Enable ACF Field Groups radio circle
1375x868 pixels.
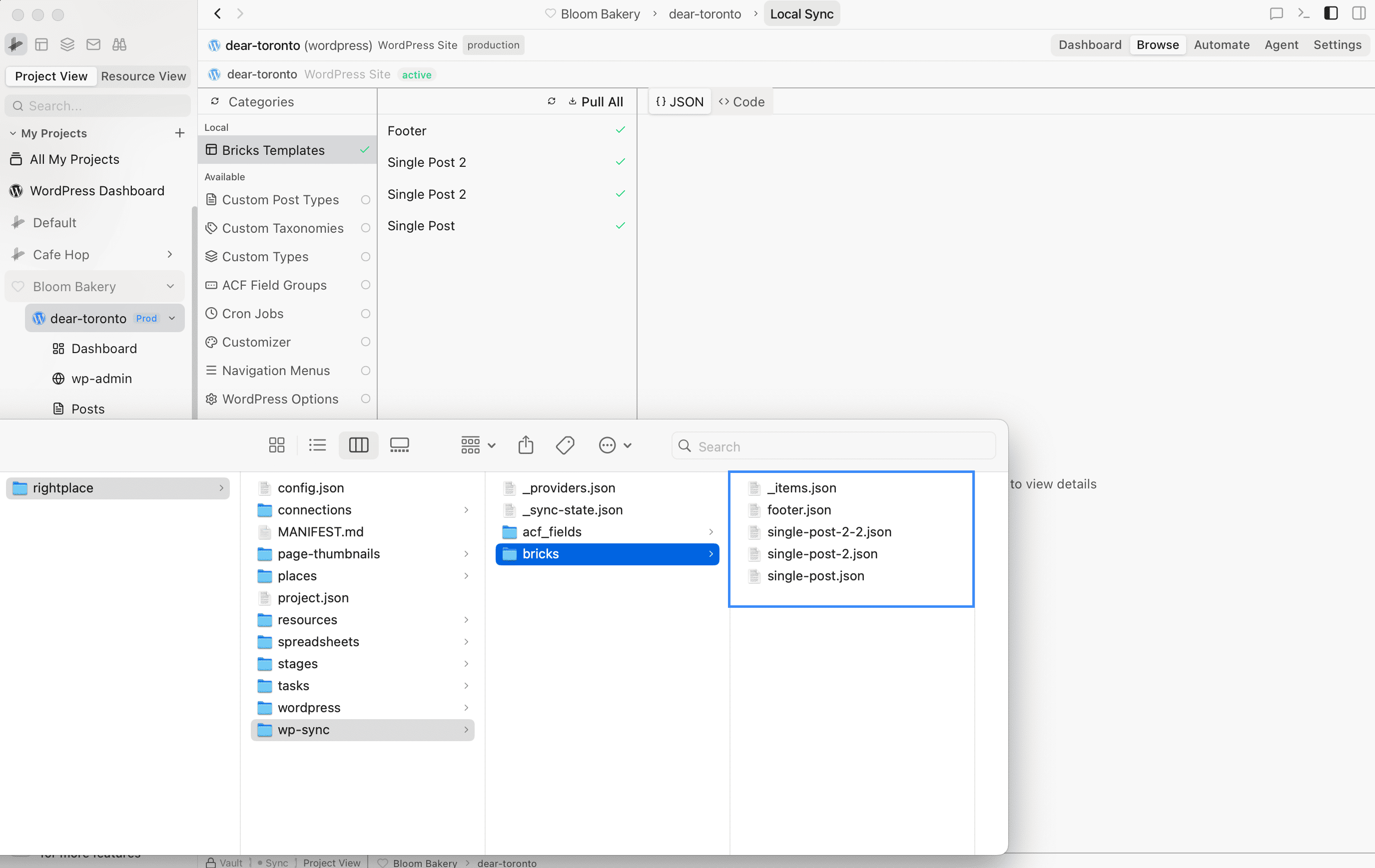coord(365,285)
